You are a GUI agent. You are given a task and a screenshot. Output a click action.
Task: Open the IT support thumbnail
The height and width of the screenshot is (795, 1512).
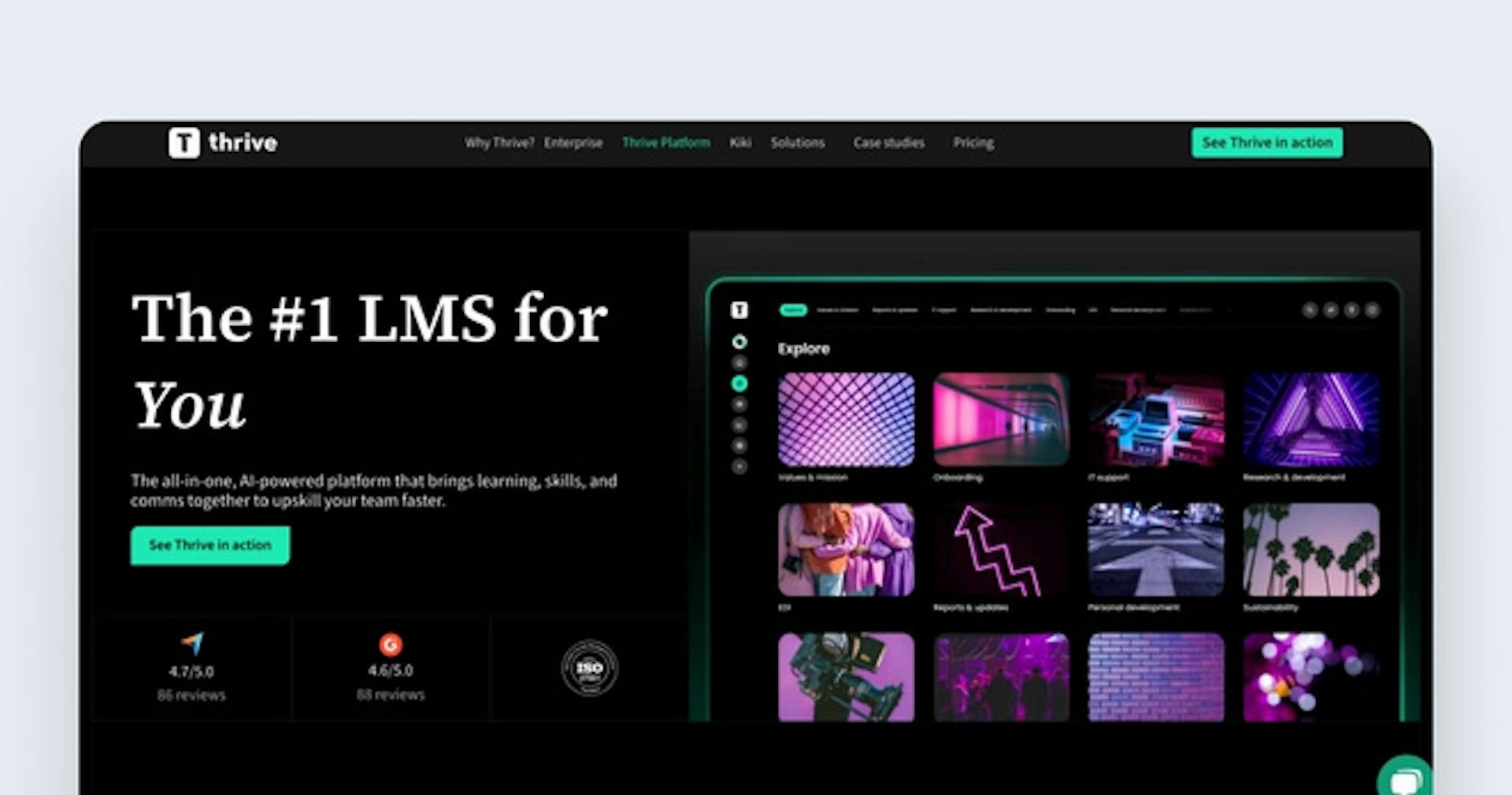[1156, 420]
